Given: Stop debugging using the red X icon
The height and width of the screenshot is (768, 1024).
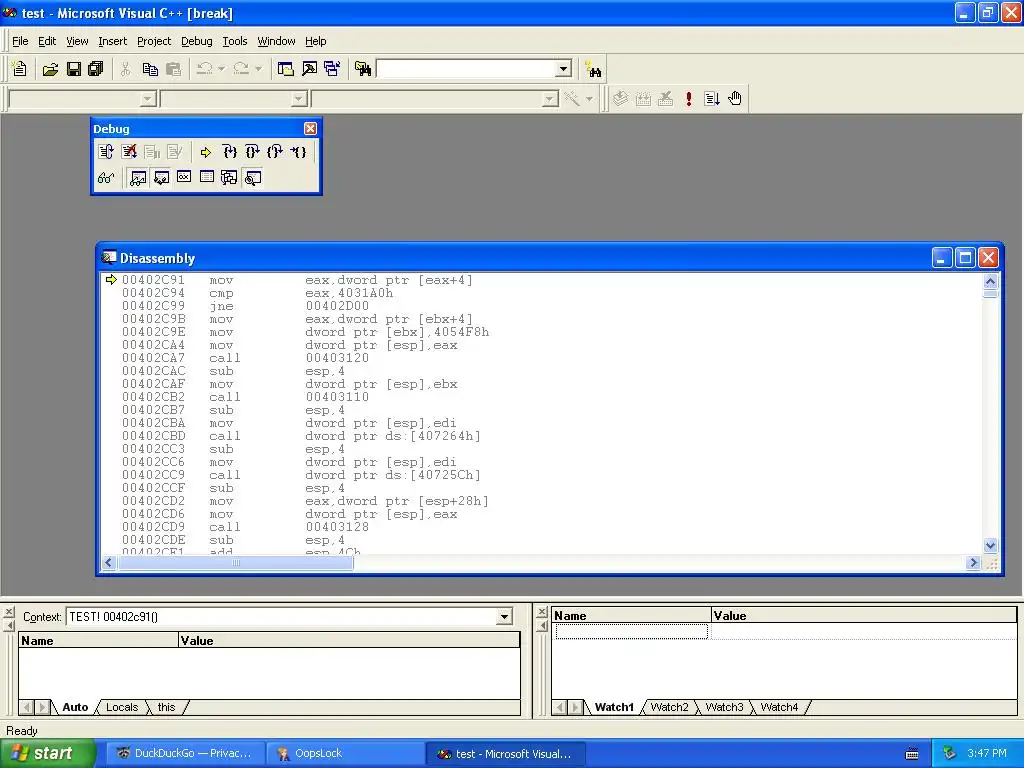Looking at the screenshot, I should 129,152.
